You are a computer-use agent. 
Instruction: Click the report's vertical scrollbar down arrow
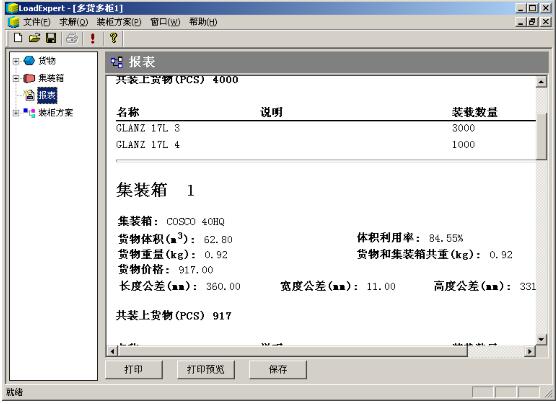(x=541, y=339)
